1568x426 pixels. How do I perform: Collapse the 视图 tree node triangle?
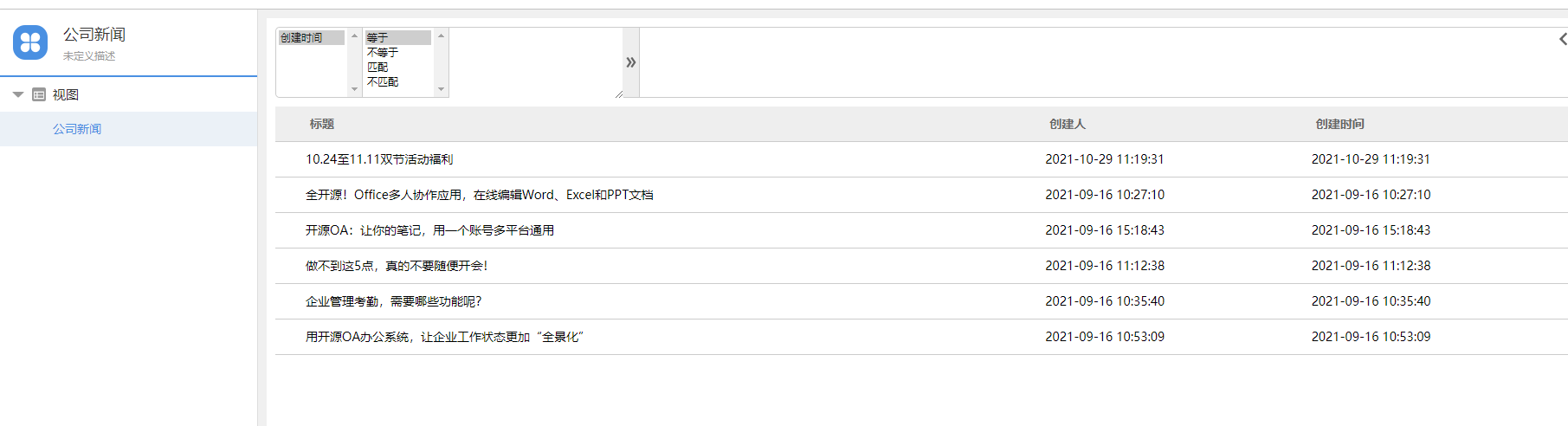coord(17,94)
